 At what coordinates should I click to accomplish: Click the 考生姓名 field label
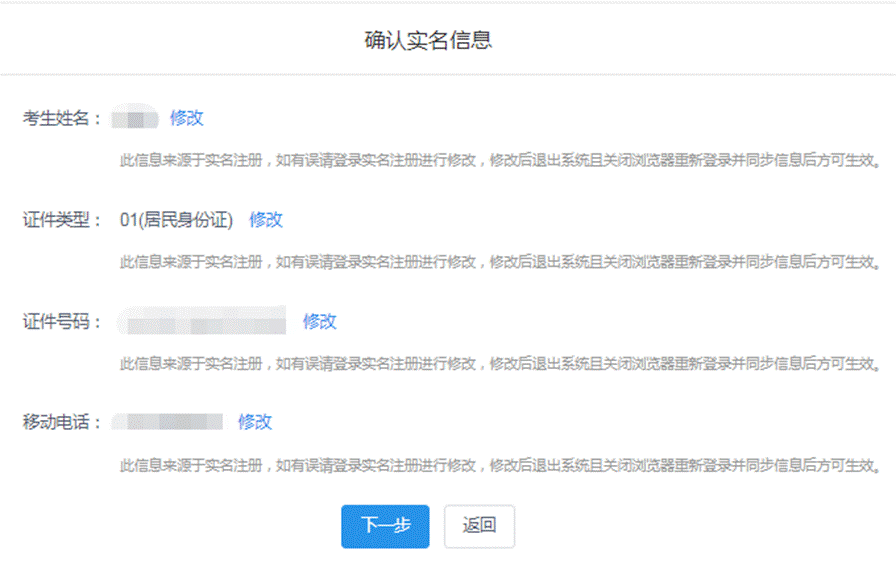(x=62, y=119)
